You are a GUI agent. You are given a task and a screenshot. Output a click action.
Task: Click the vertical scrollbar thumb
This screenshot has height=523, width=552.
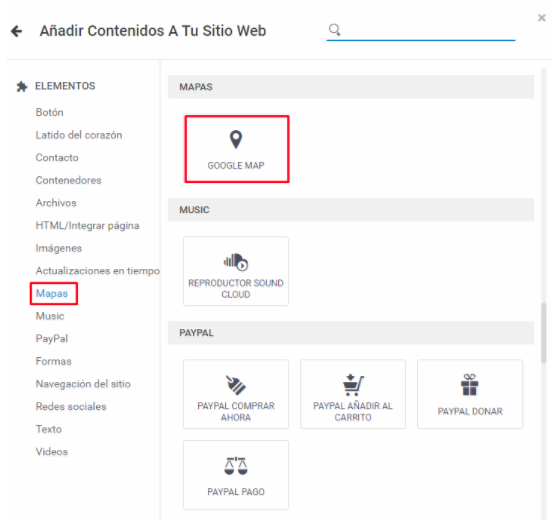(x=544, y=333)
